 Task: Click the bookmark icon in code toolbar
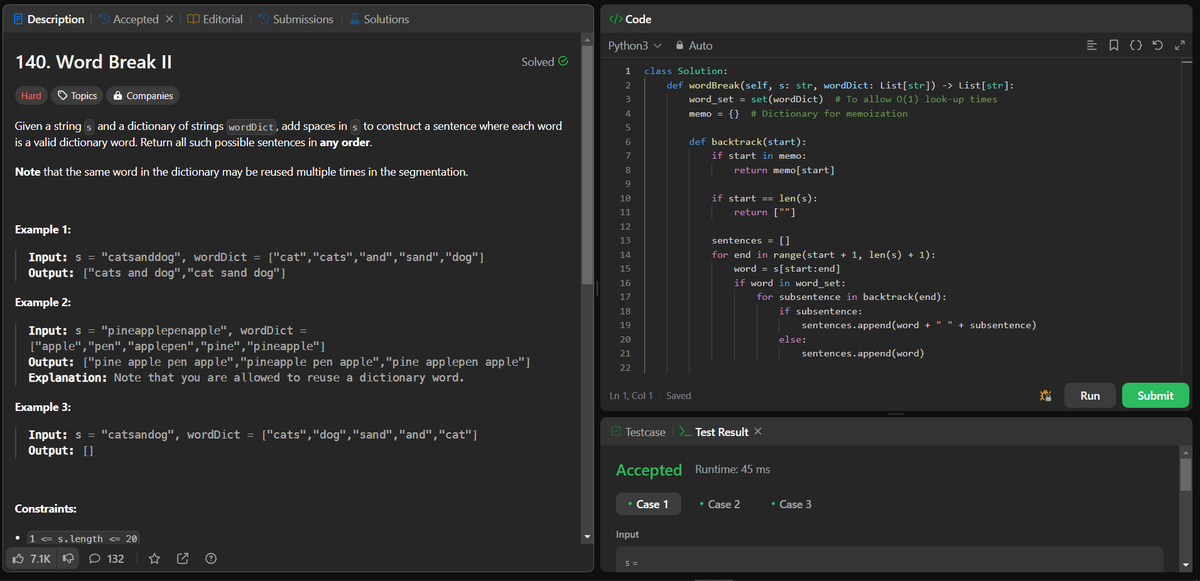[1114, 45]
